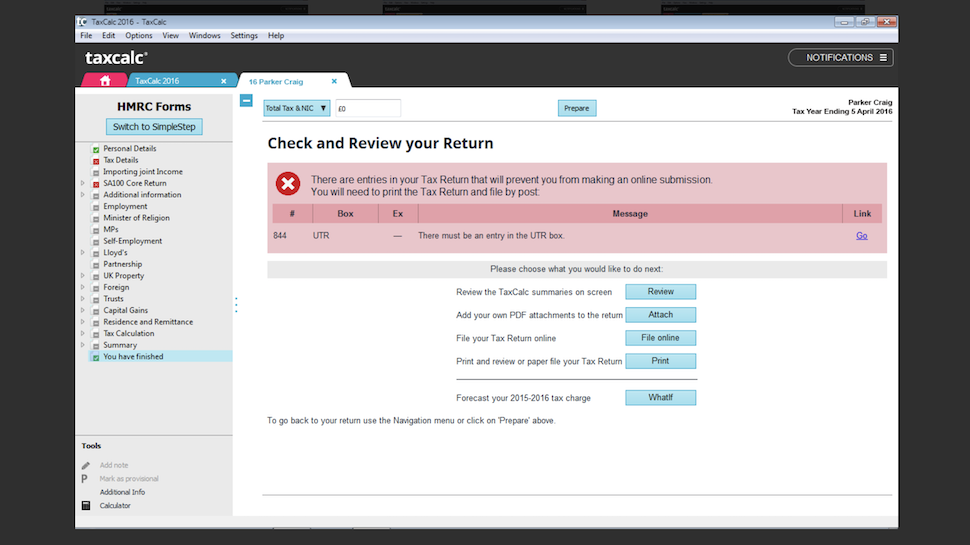Open the Calculator tool icon
The height and width of the screenshot is (545, 970).
(86, 505)
